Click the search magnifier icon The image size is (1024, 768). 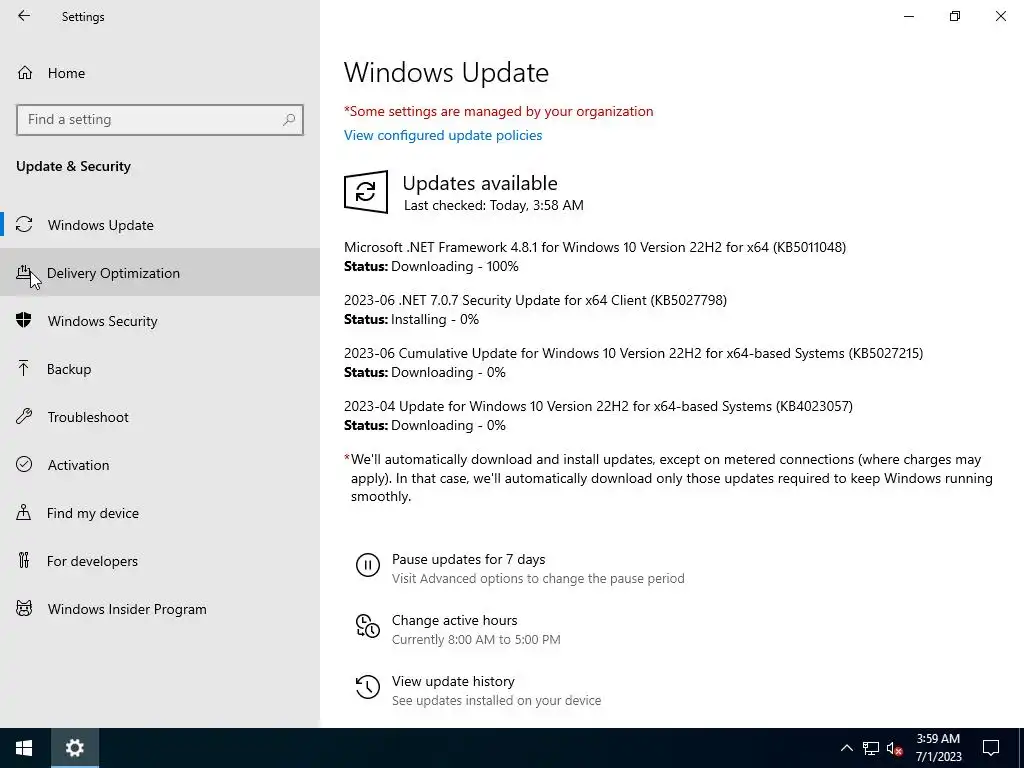coord(289,120)
